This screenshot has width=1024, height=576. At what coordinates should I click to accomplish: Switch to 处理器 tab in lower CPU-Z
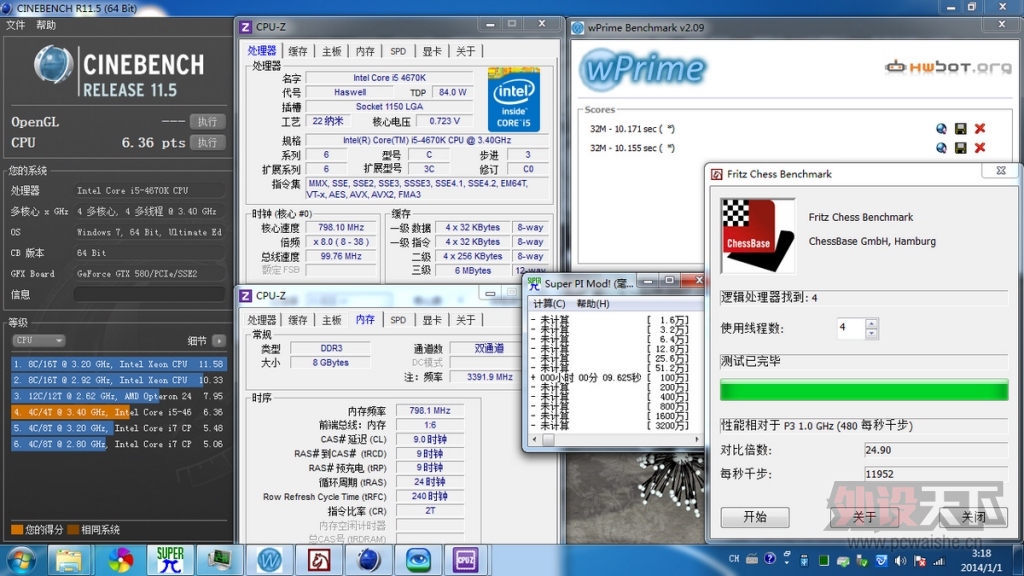pyautogui.click(x=262, y=319)
